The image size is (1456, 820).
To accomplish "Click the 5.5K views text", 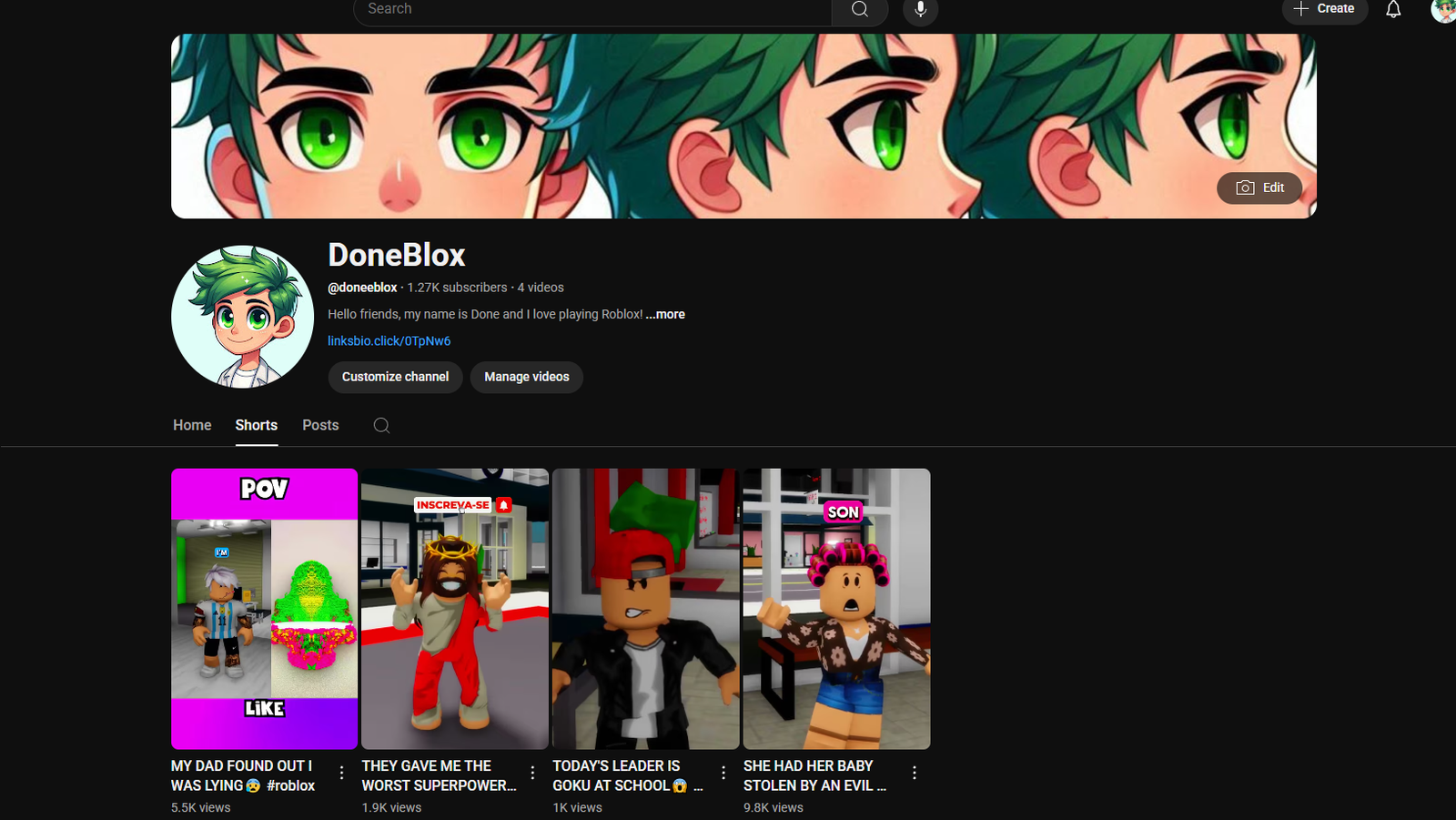I will [201, 807].
